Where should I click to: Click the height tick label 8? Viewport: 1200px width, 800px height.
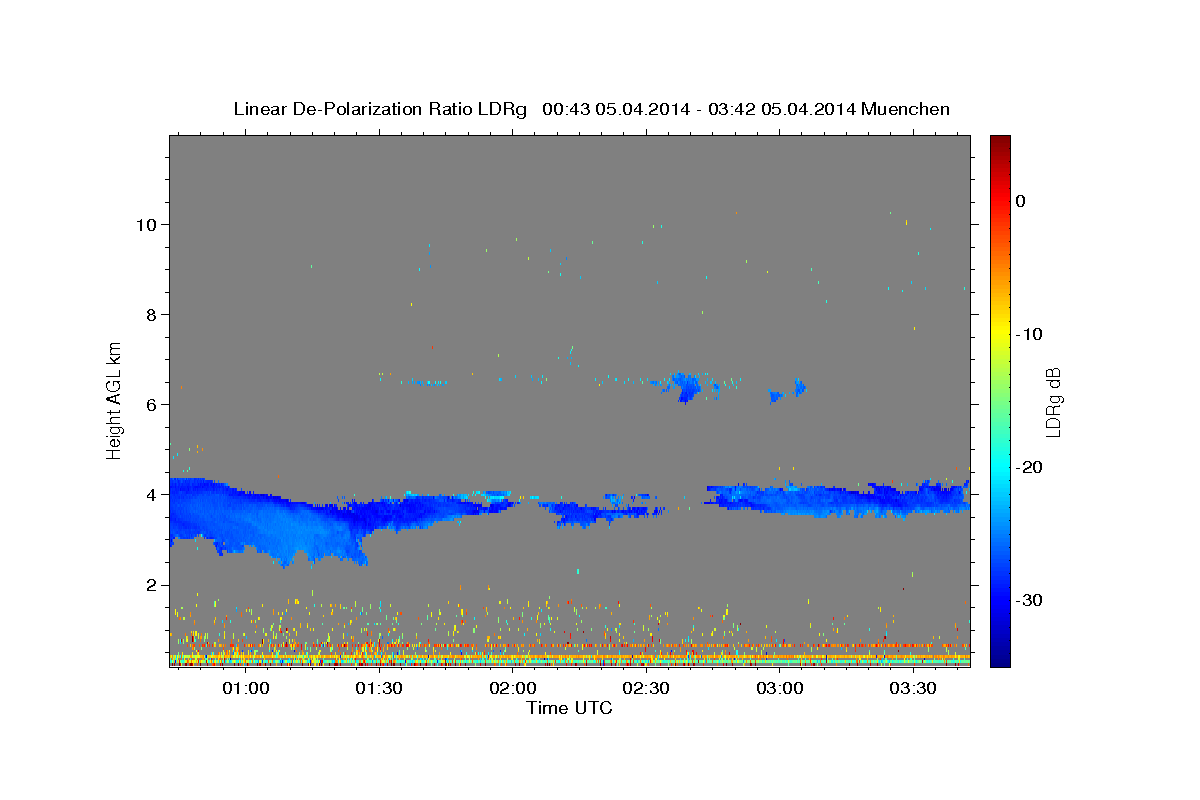153,314
